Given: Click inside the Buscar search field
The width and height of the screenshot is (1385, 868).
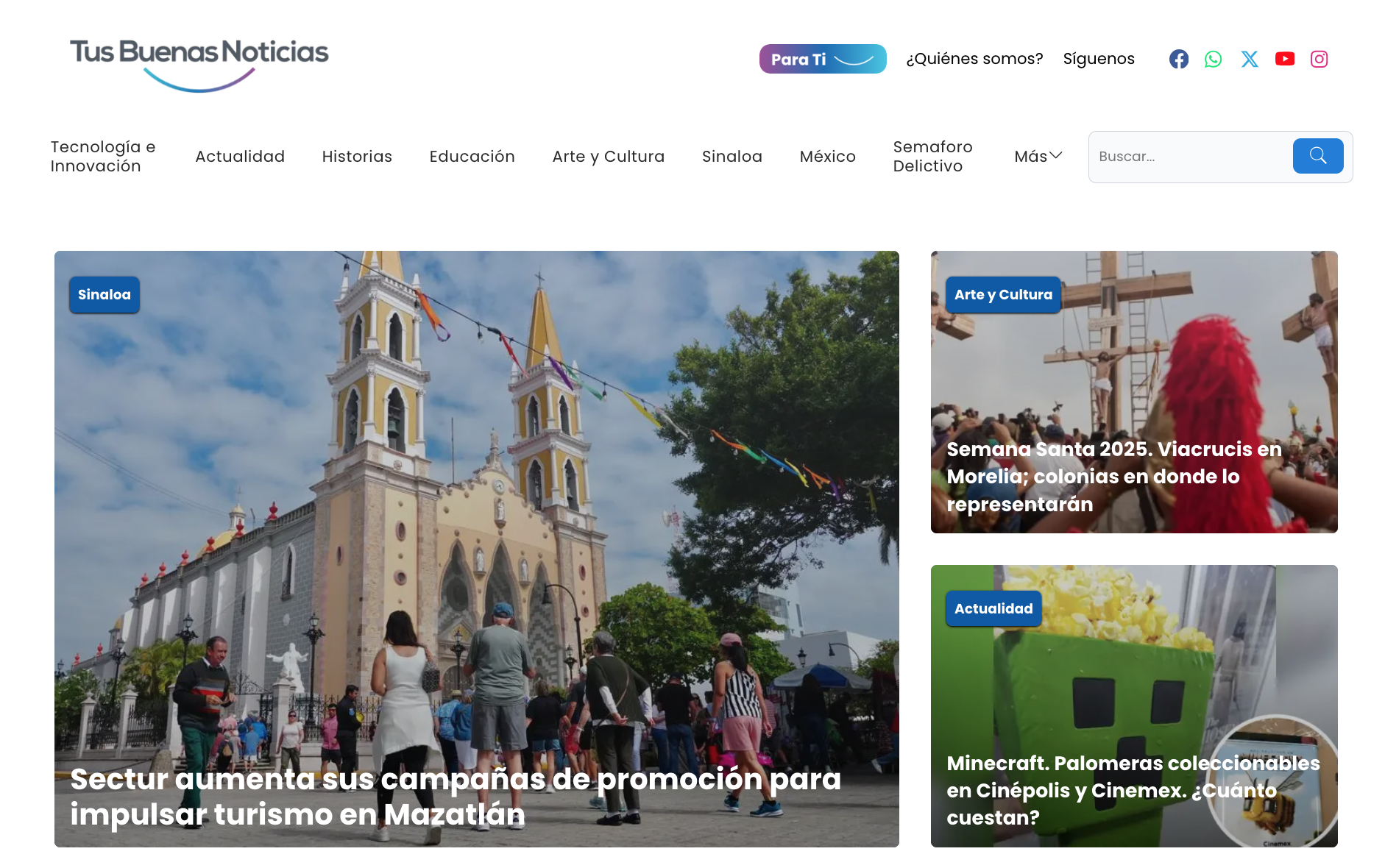Looking at the screenshot, I should click(x=1190, y=156).
